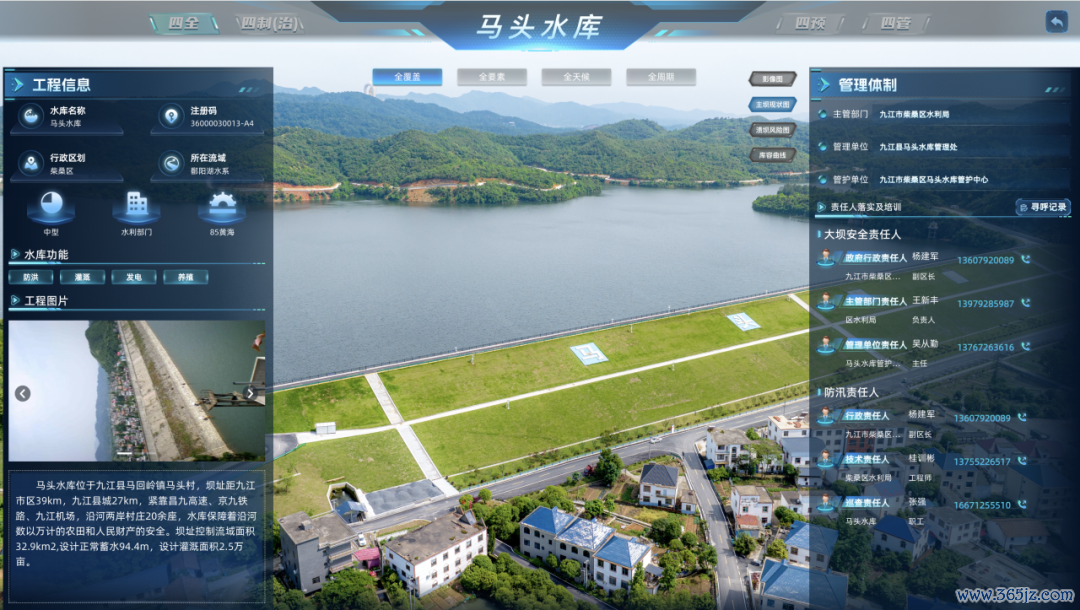Select the 全覆盖 sub-tab

[x=407, y=77]
